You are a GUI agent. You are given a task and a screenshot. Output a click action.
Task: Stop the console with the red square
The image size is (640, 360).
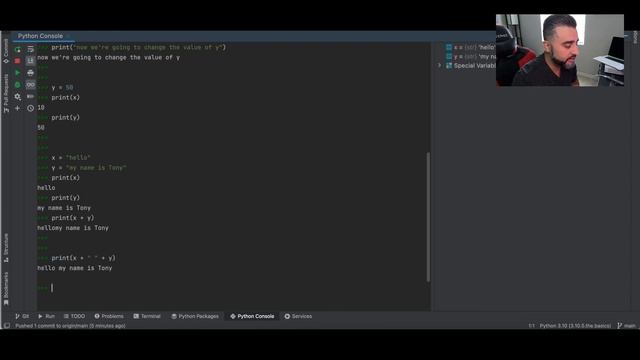pyautogui.click(x=18, y=61)
